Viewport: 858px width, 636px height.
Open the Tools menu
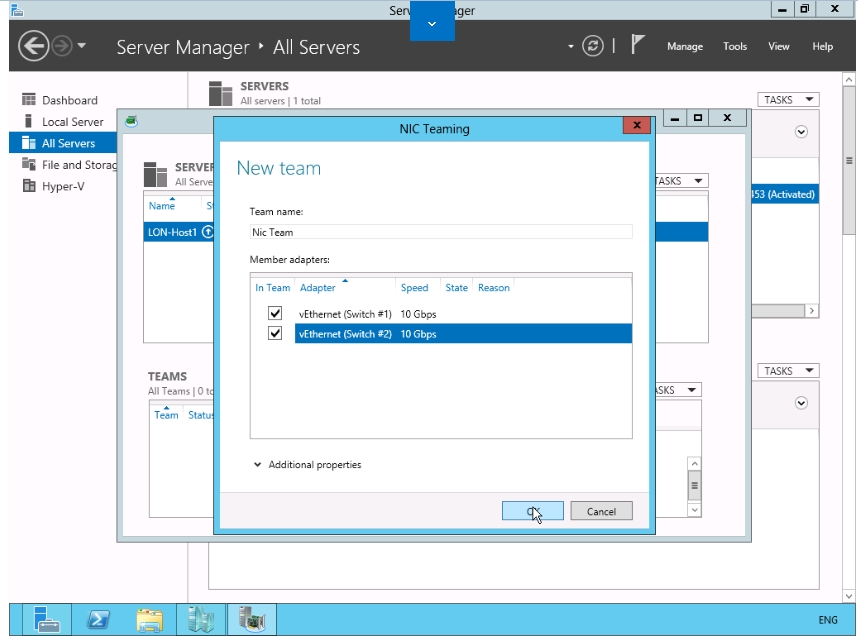[735, 47]
